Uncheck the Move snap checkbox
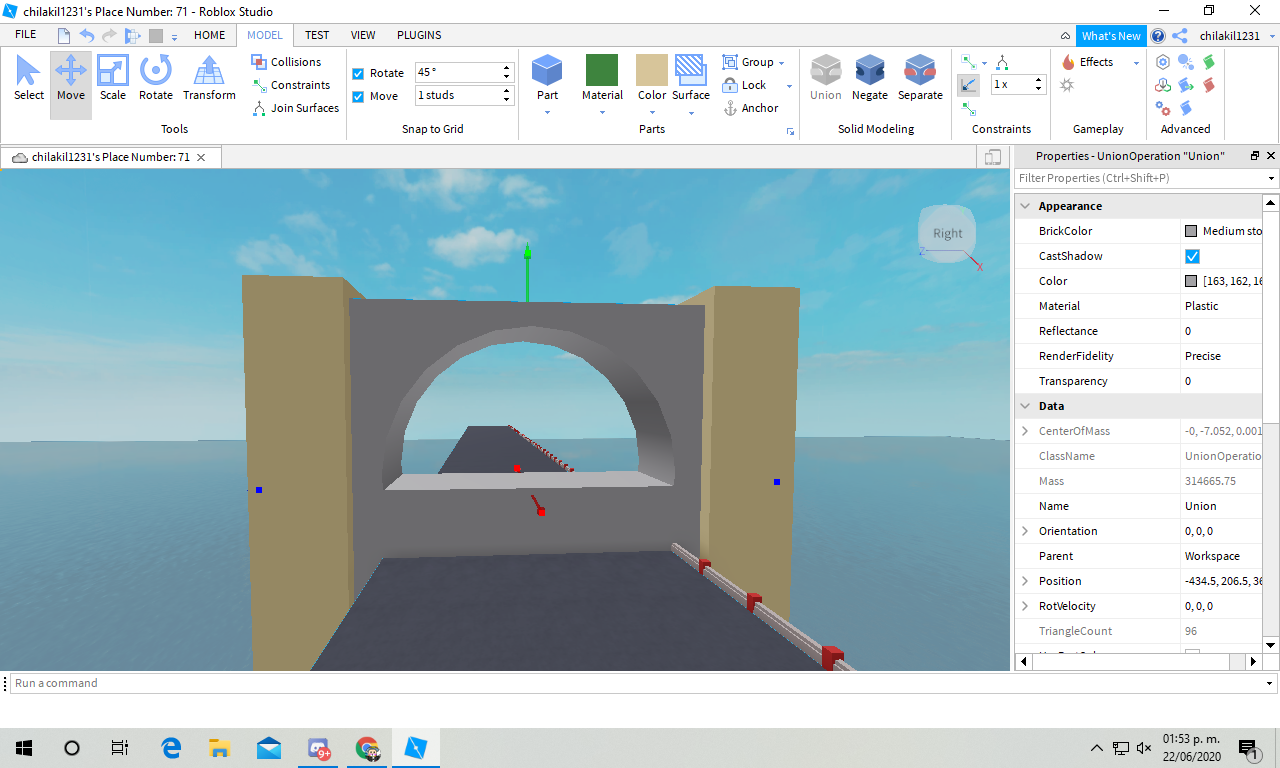Viewport: 1280px width, 768px height. pos(358,97)
